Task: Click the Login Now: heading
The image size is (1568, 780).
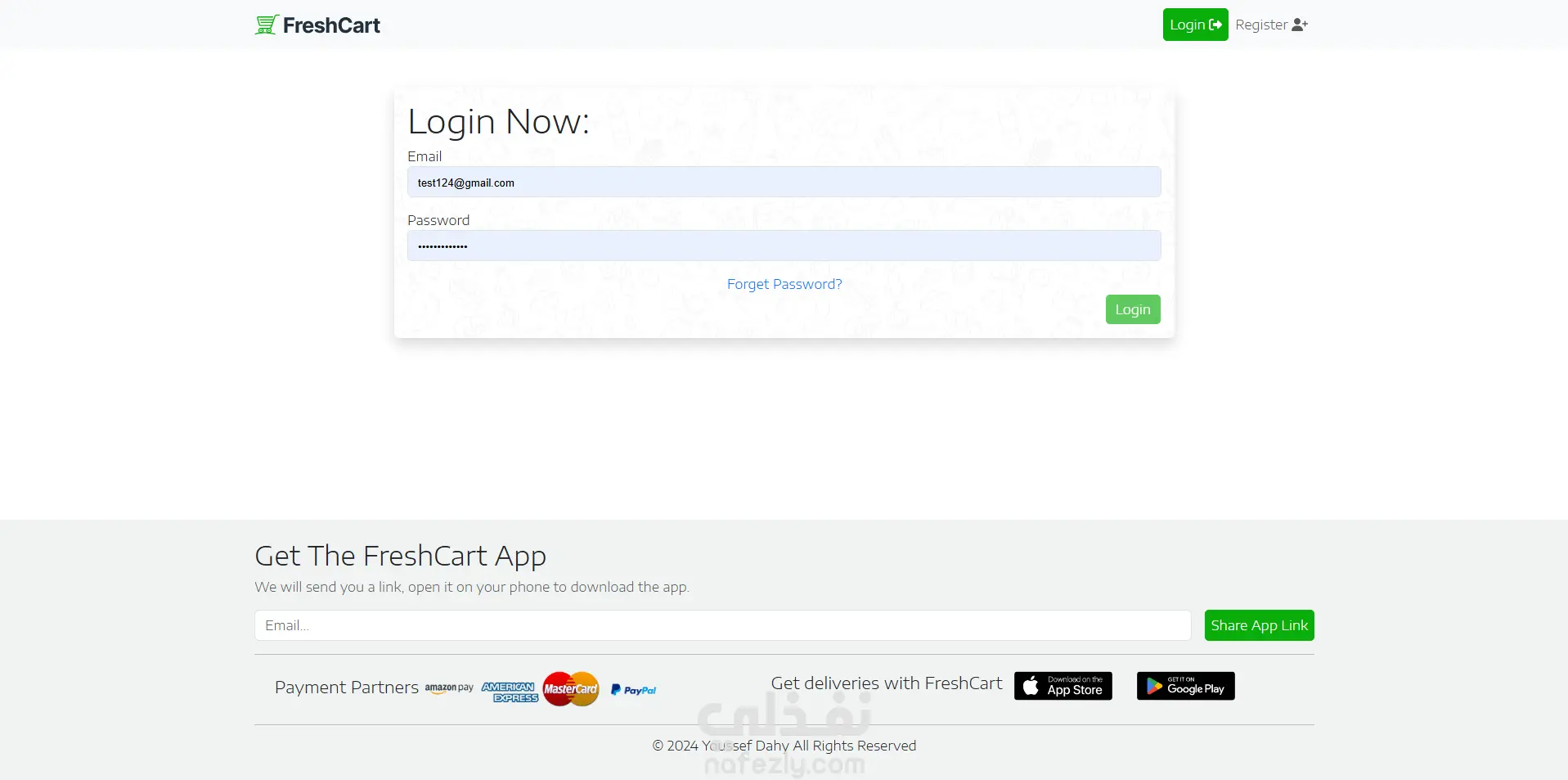Action: (498, 122)
